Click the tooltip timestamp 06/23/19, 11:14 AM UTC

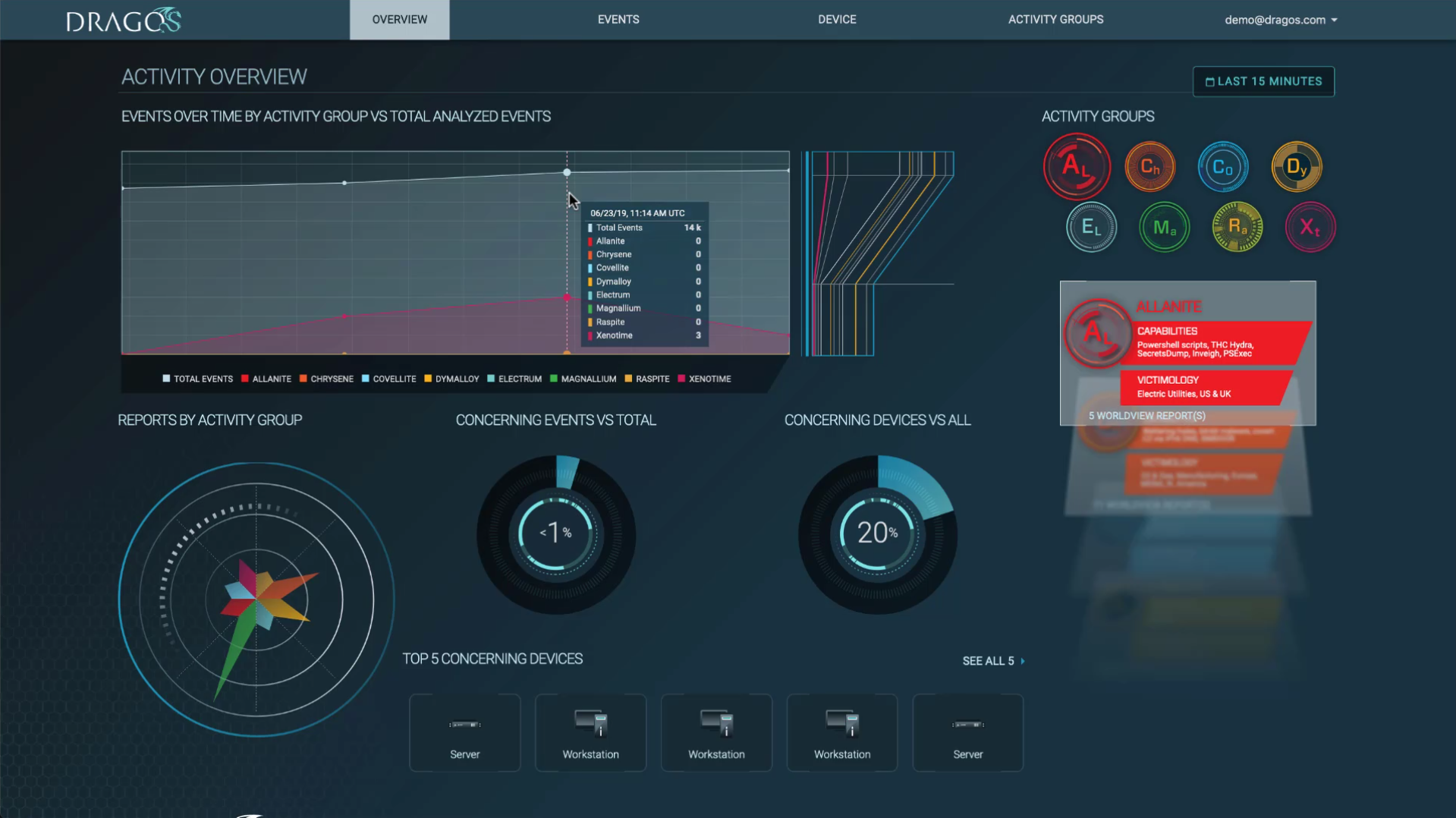637,213
